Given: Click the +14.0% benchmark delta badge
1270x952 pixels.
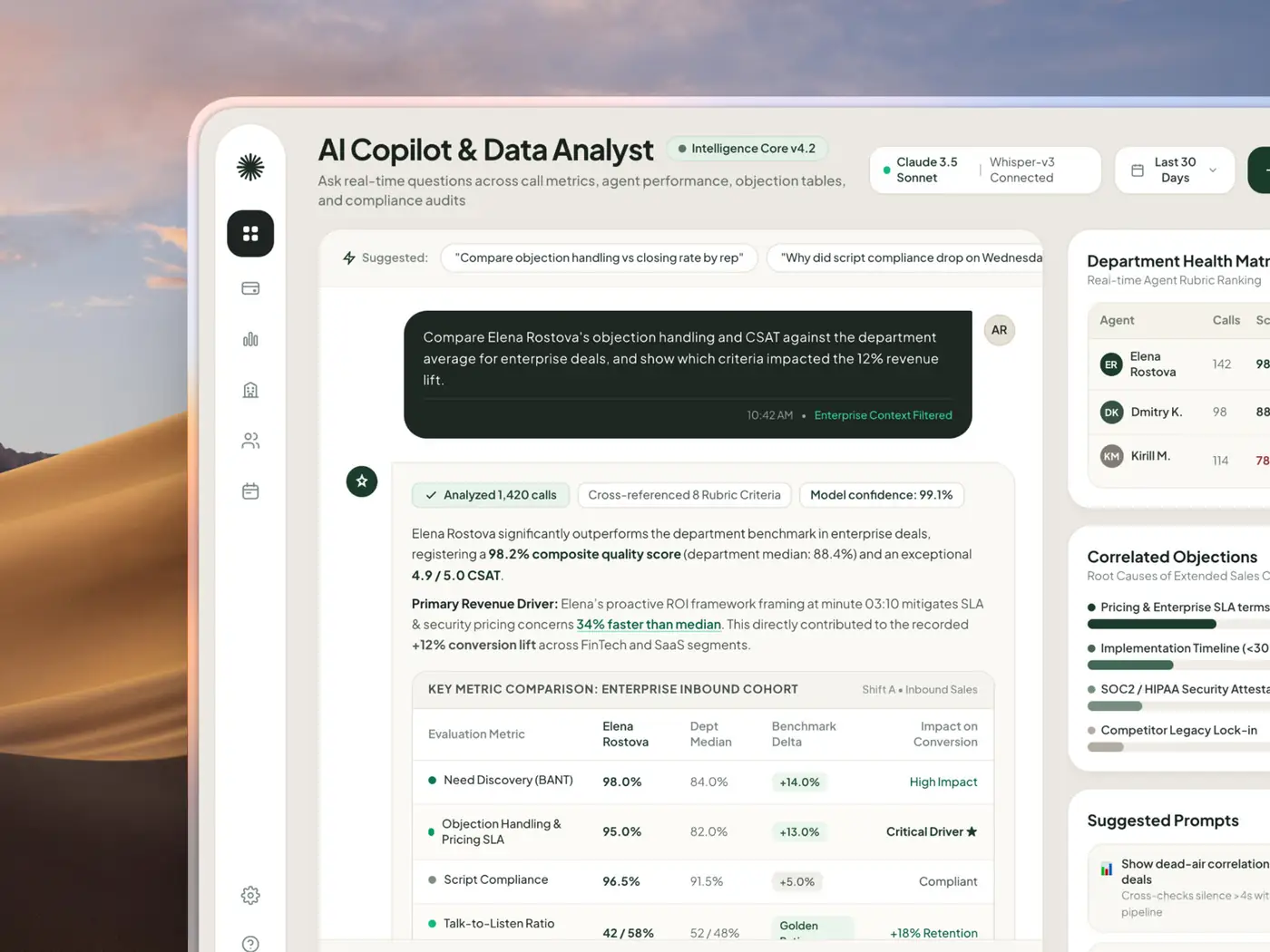Looking at the screenshot, I should tap(799, 782).
